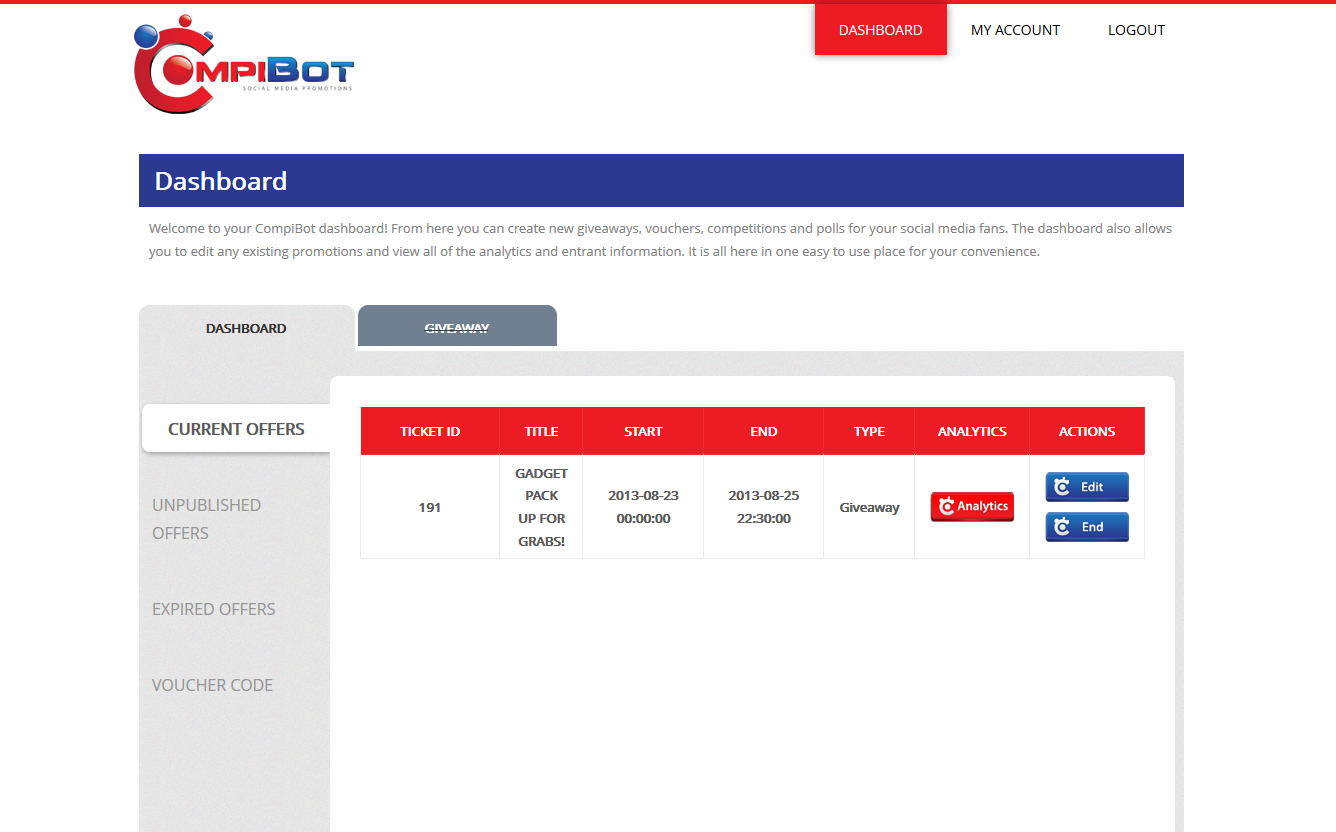Edit the Gadget Pack giveaway

pos(1087,487)
